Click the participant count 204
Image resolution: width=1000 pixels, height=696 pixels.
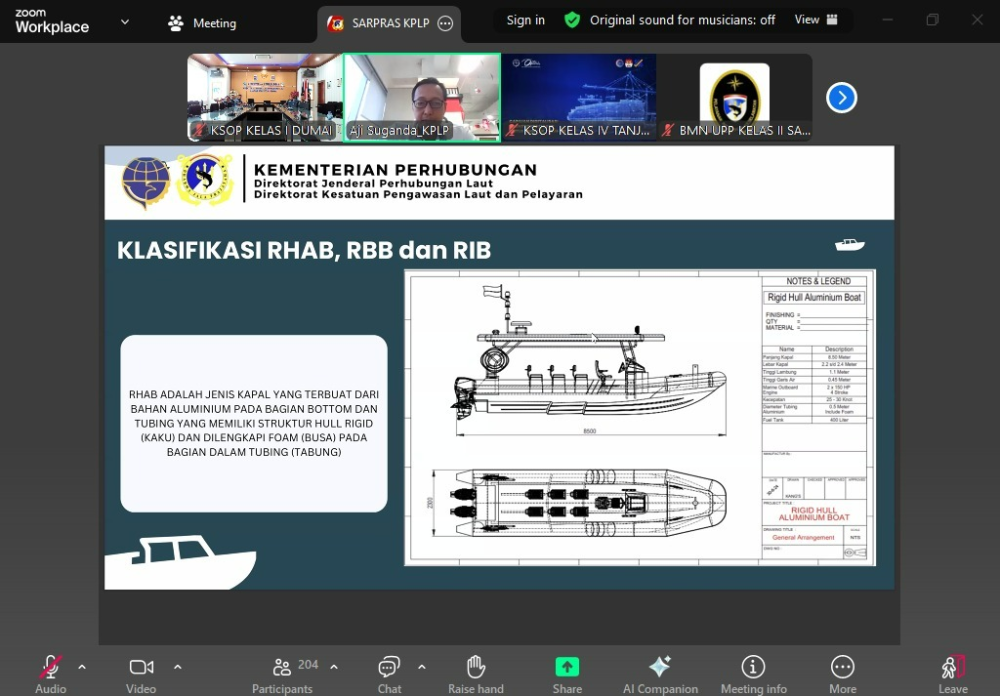coord(308,665)
